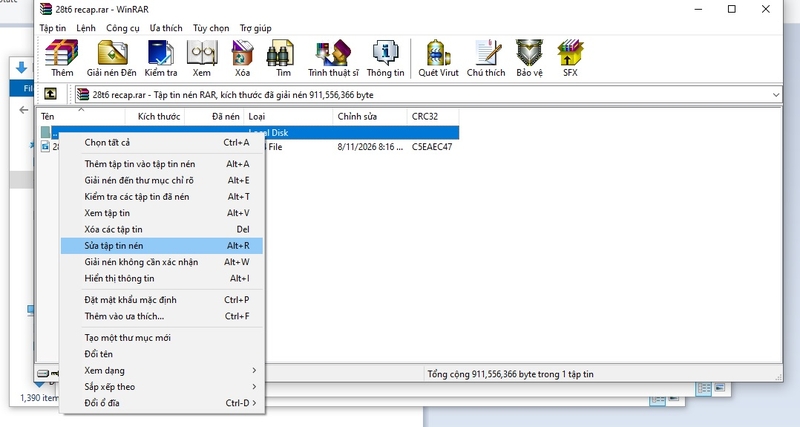Select Thêm tập tin vào tập tin nén
The image size is (800, 427).
(162, 164)
